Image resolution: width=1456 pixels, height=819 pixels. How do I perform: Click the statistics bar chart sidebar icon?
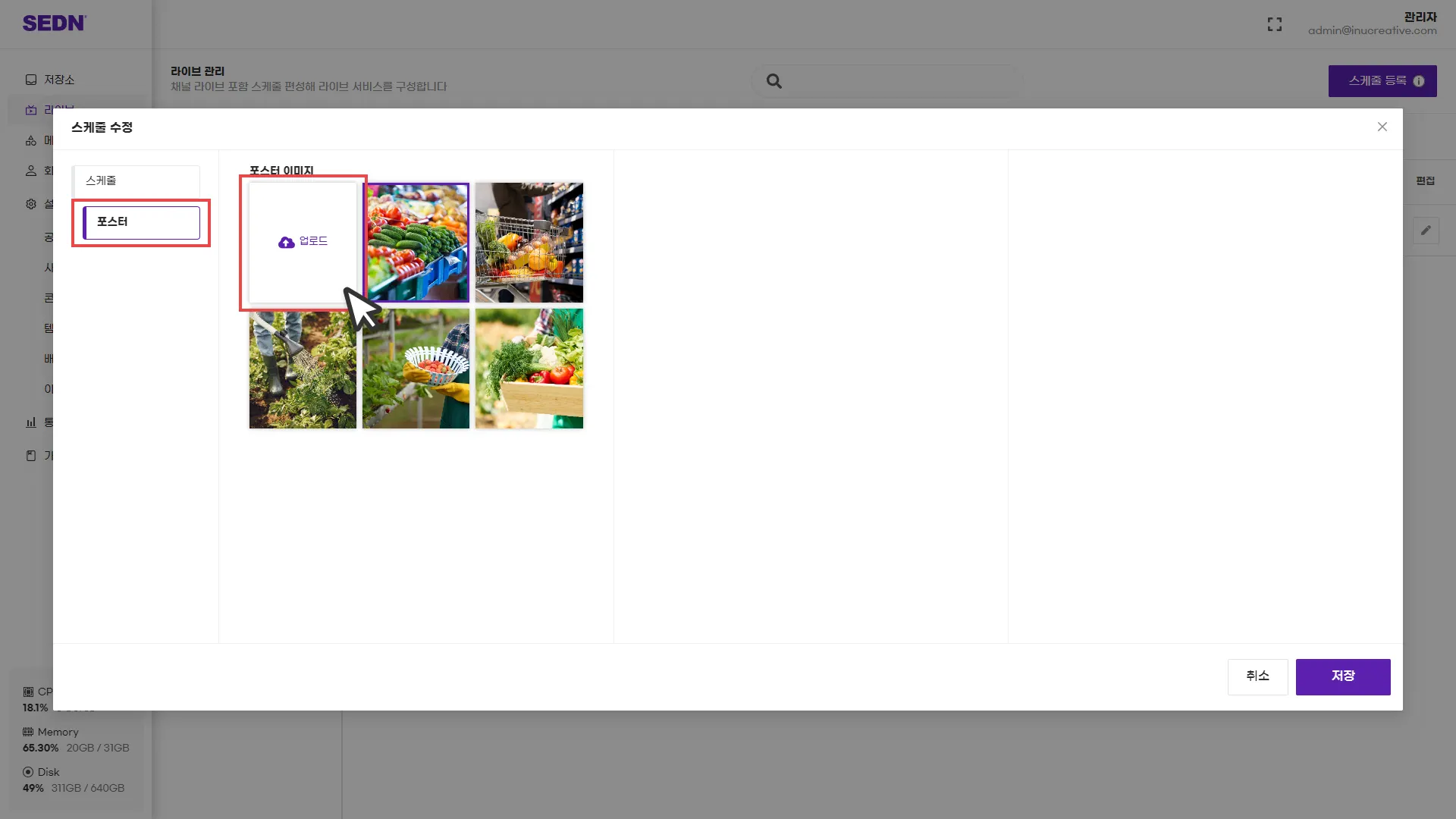pos(31,422)
